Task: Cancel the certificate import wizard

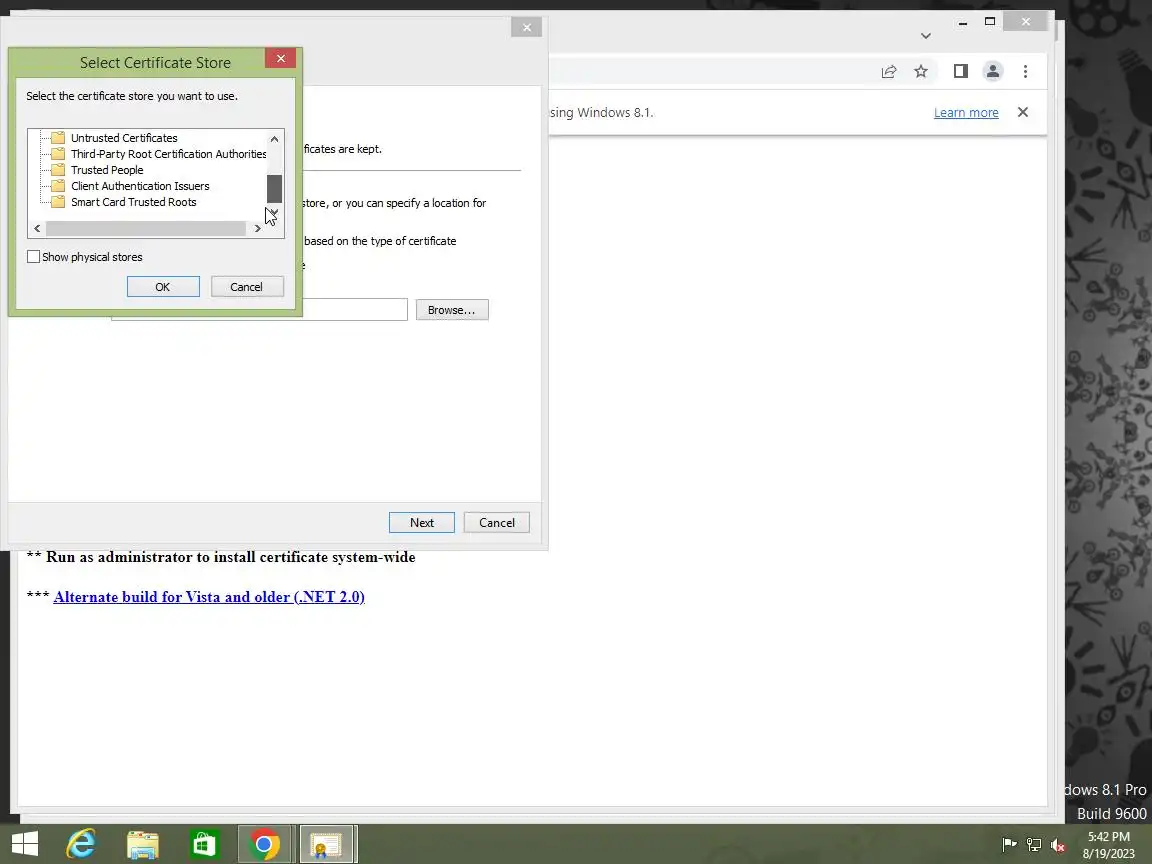Action: (x=497, y=522)
